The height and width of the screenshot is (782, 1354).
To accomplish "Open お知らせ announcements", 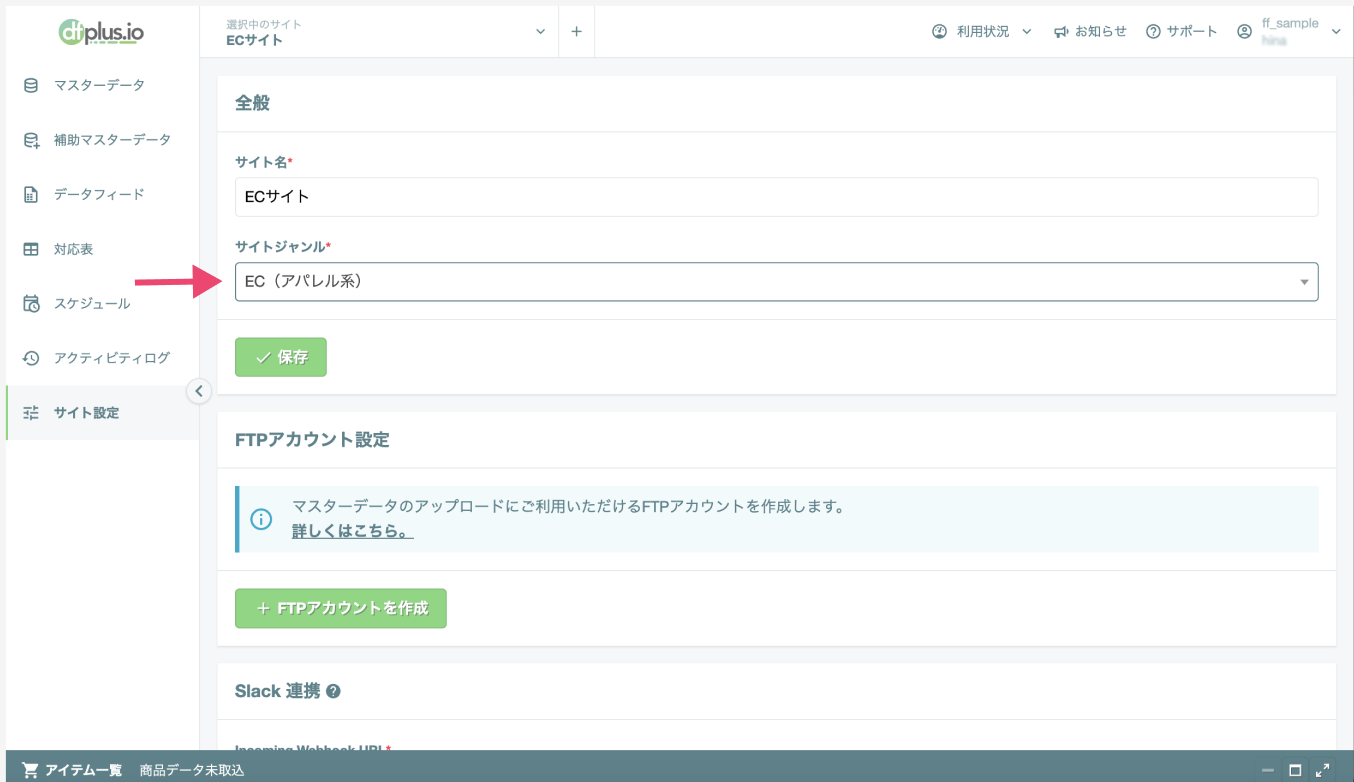I will click(1090, 32).
